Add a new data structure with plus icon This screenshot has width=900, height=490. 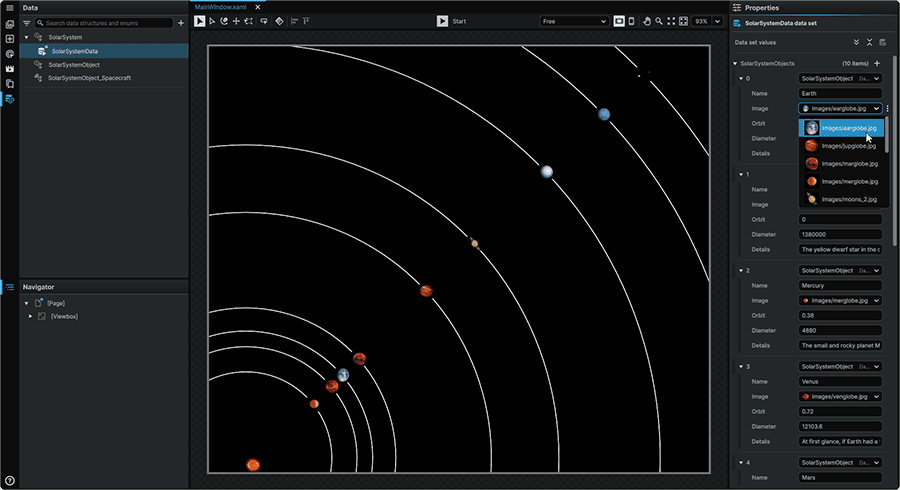pyautogui.click(x=181, y=23)
